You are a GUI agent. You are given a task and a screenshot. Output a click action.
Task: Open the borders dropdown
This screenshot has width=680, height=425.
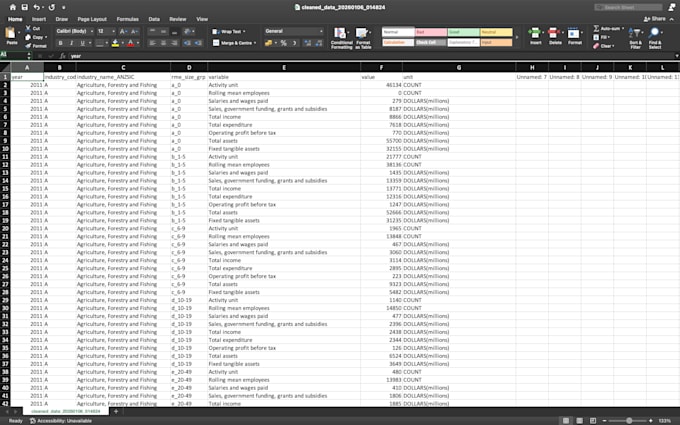[107, 43]
